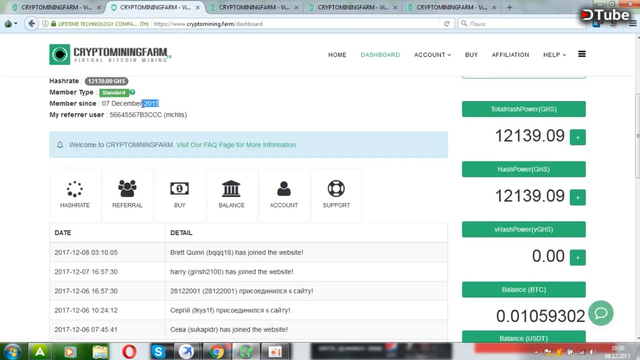Select the Brett Quinn (bqqq18) joined row
This screenshot has height=360, width=640.
pos(249,253)
